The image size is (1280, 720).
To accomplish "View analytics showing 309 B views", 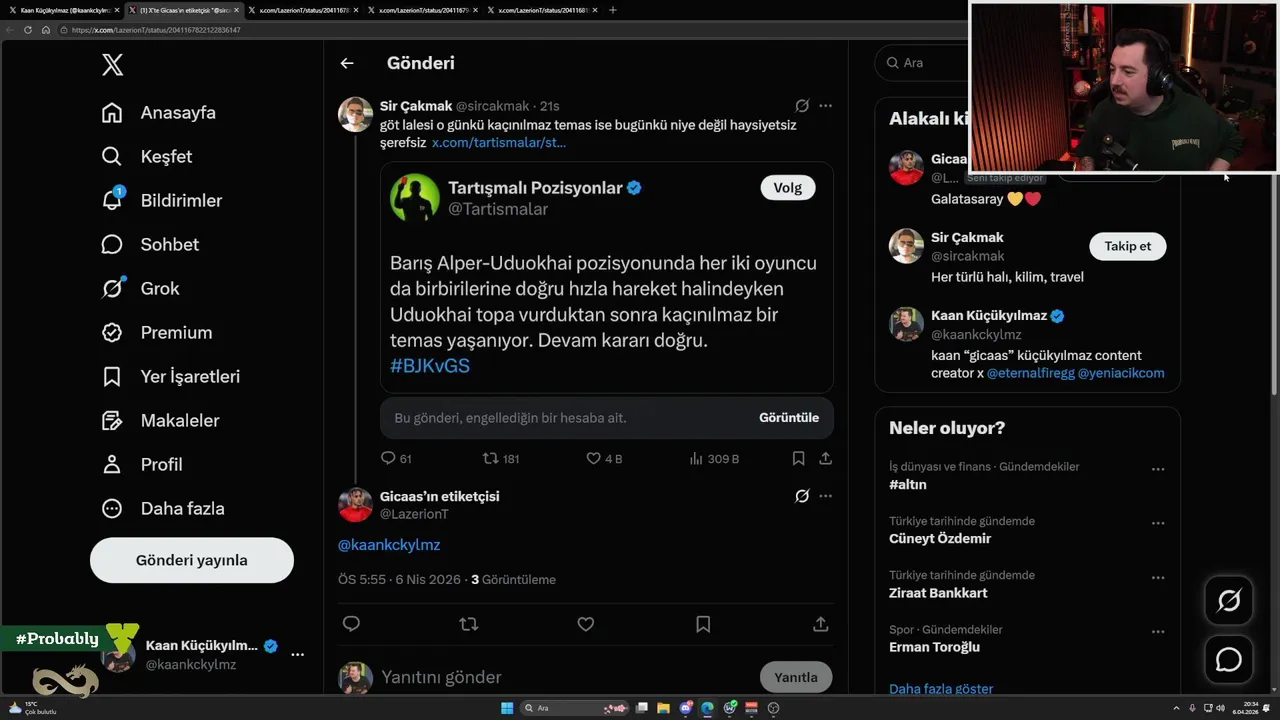I will tap(714, 458).
